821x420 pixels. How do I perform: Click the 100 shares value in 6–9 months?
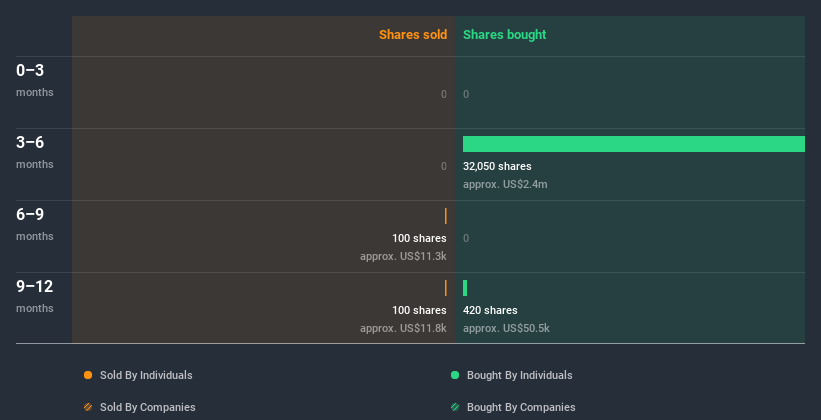419,238
